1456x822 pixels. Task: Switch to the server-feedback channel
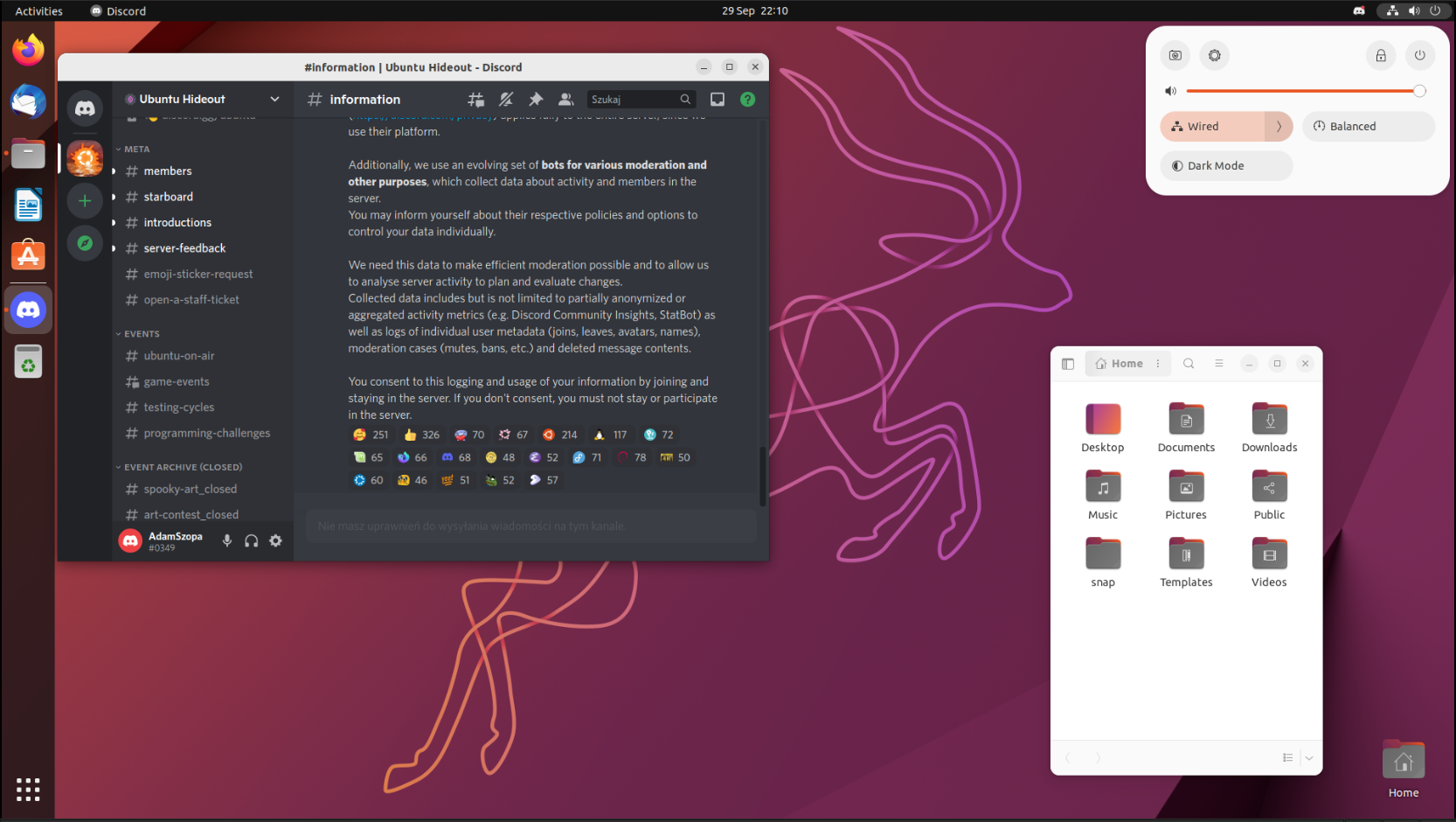tap(185, 248)
